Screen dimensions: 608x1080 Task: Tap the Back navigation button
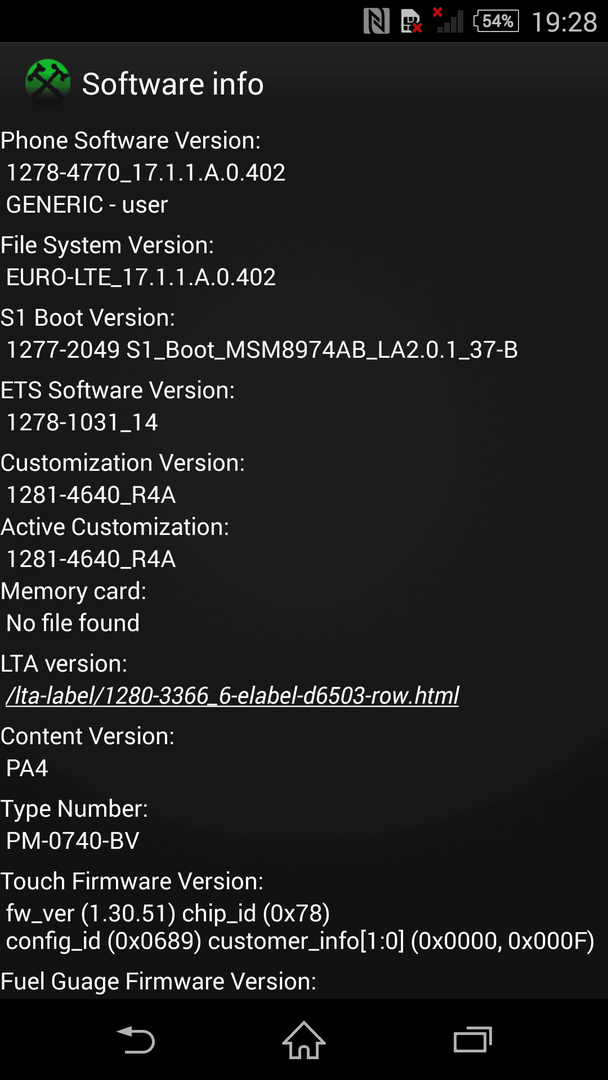click(x=136, y=1040)
